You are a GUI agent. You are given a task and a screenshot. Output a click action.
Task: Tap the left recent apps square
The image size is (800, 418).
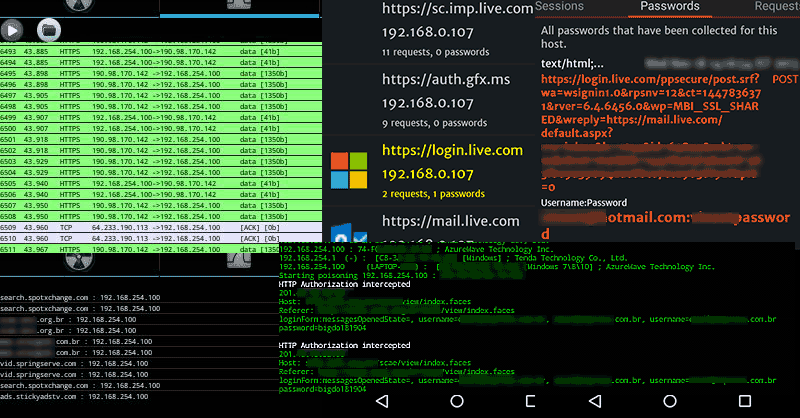pyautogui.click(x=531, y=401)
